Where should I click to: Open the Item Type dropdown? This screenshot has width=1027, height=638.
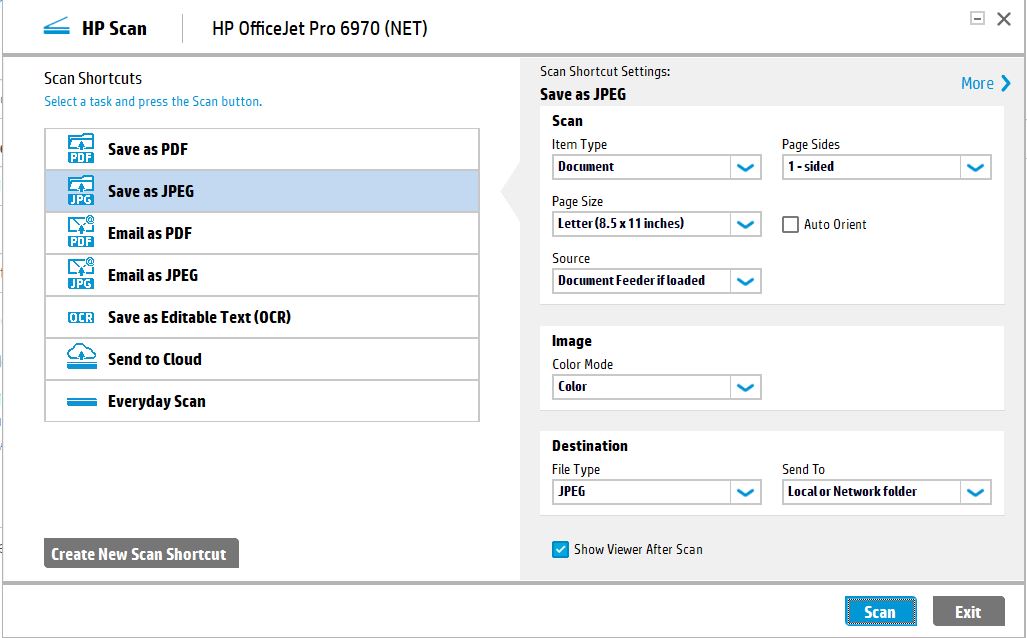pyautogui.click(x=745, y=167)
